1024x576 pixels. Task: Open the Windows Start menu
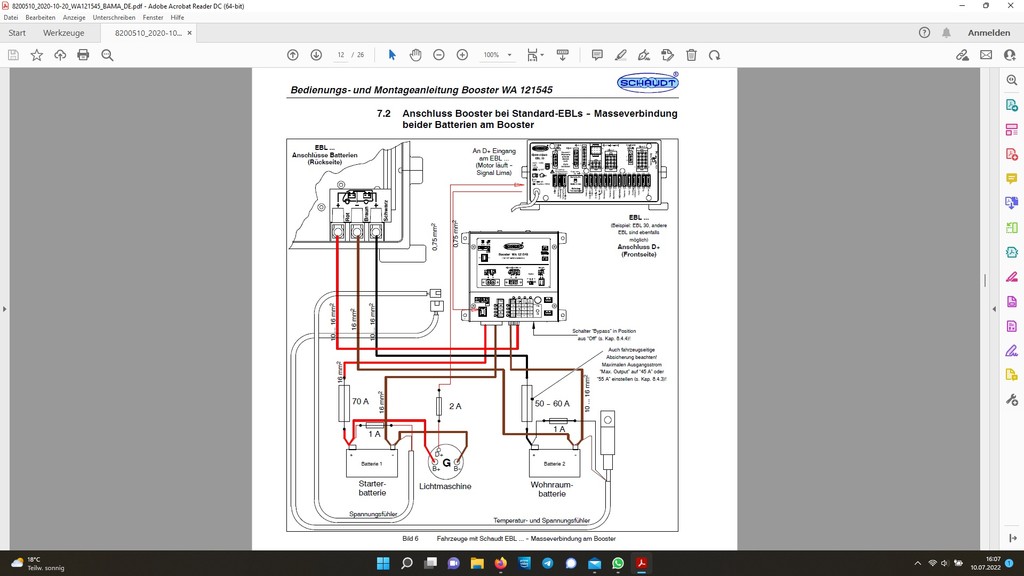click(x=383, y=563)
